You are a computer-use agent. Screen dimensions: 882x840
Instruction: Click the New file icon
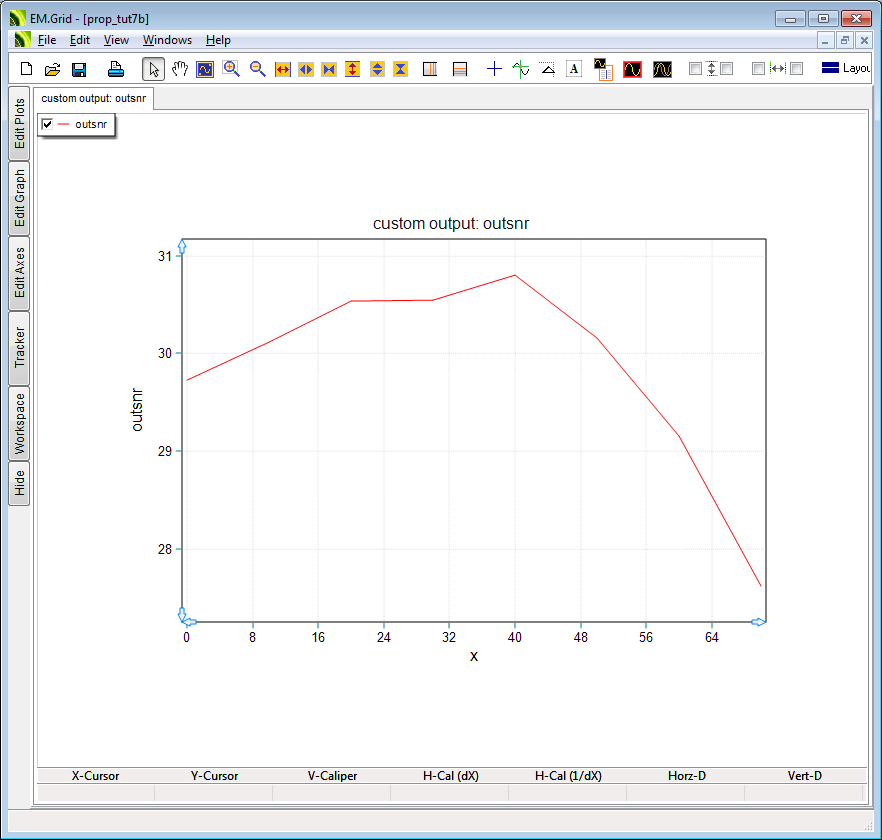click(27, 69)
